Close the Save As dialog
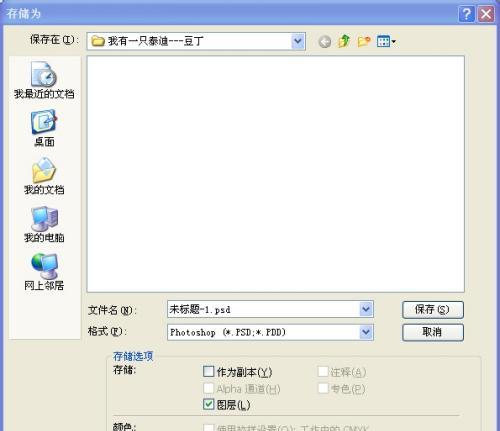Viewport: 500px width, 431px height. point(486,14)
